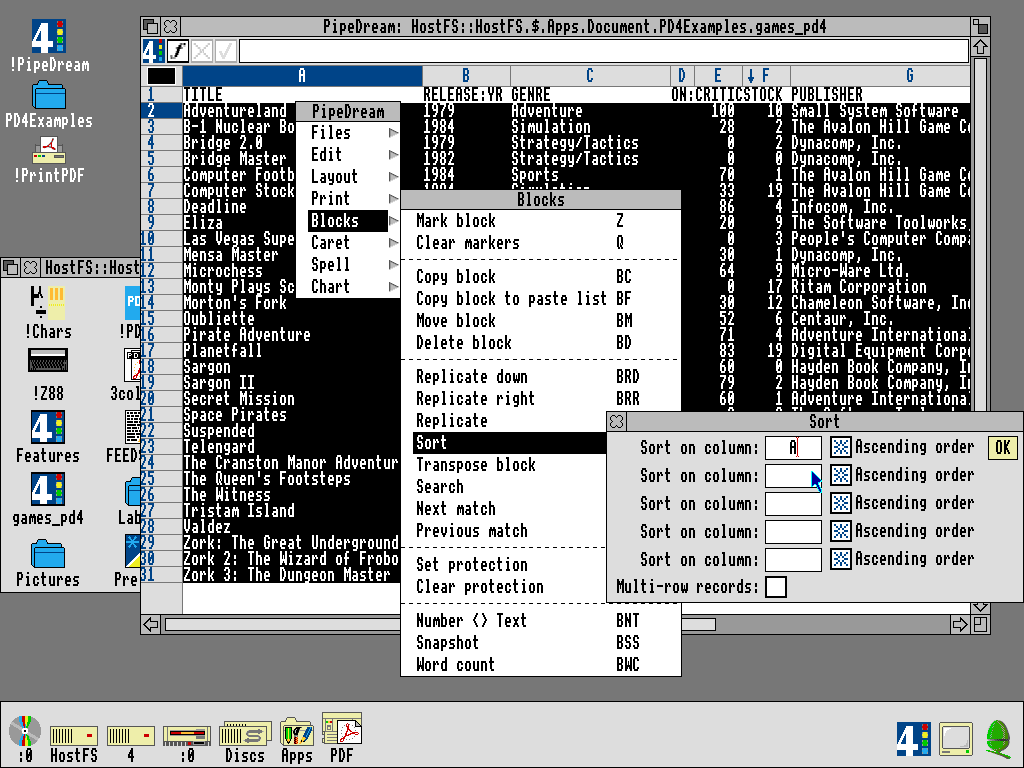Click PipeDream window toggle size icon
The width and height of the screenshot is (1024, 768).
click(x=980, y=26)
